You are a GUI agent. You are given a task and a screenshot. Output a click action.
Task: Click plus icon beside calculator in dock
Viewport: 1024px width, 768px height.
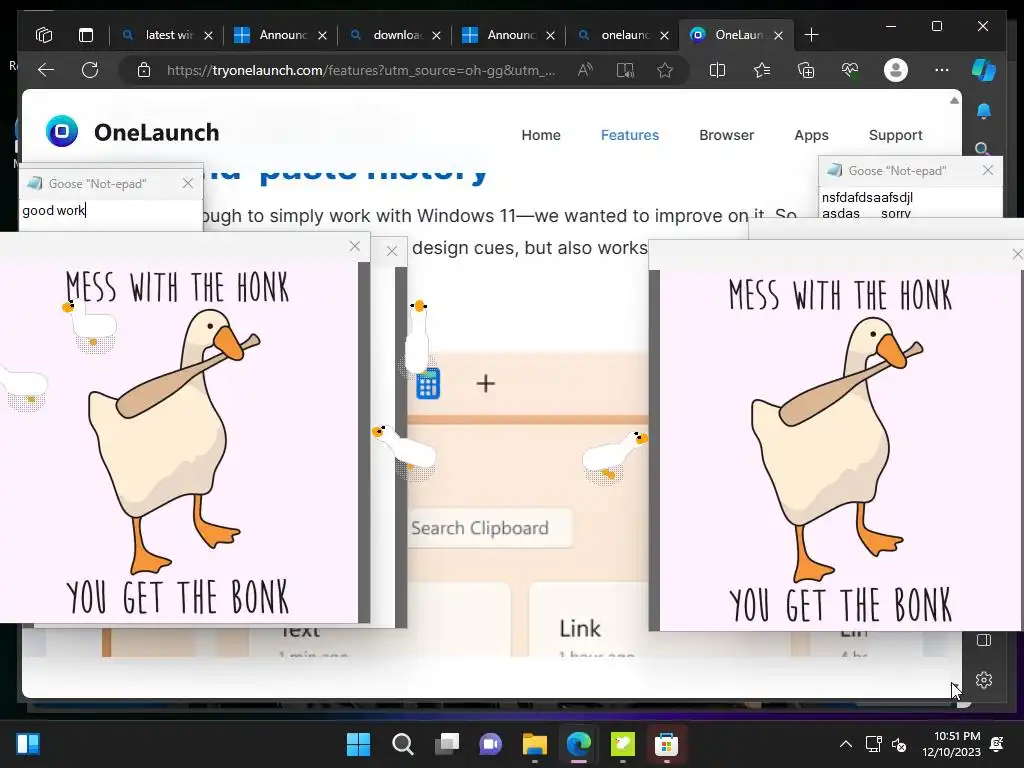pyautogui.click(x=485, y=383)
